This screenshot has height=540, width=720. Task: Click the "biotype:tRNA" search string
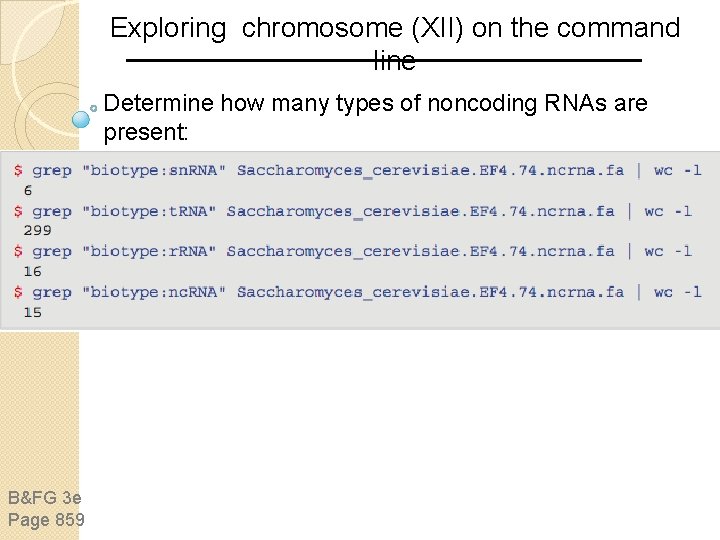coord(149,211)
